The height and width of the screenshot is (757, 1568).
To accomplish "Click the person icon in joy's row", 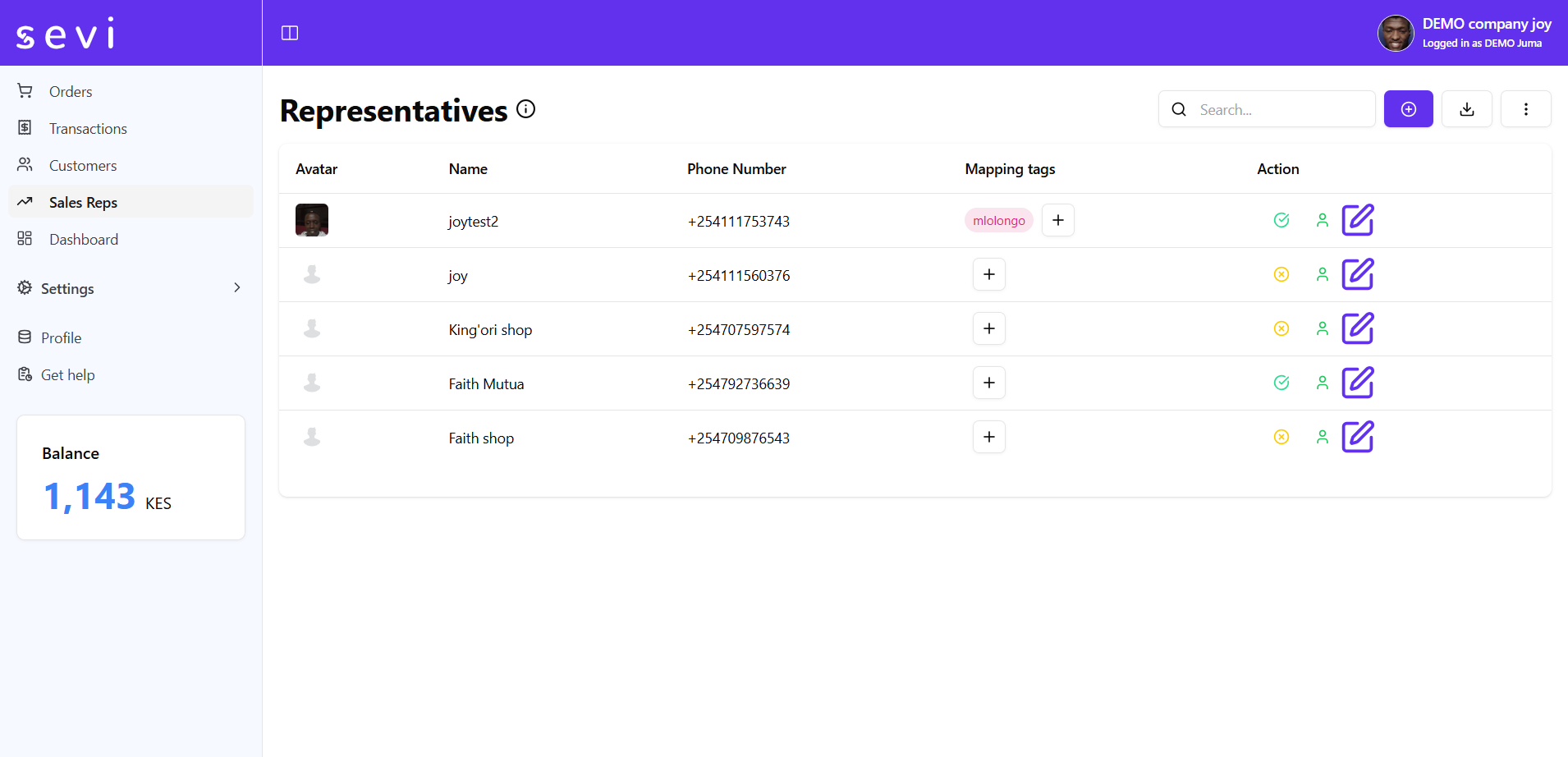I will 1322,274.
